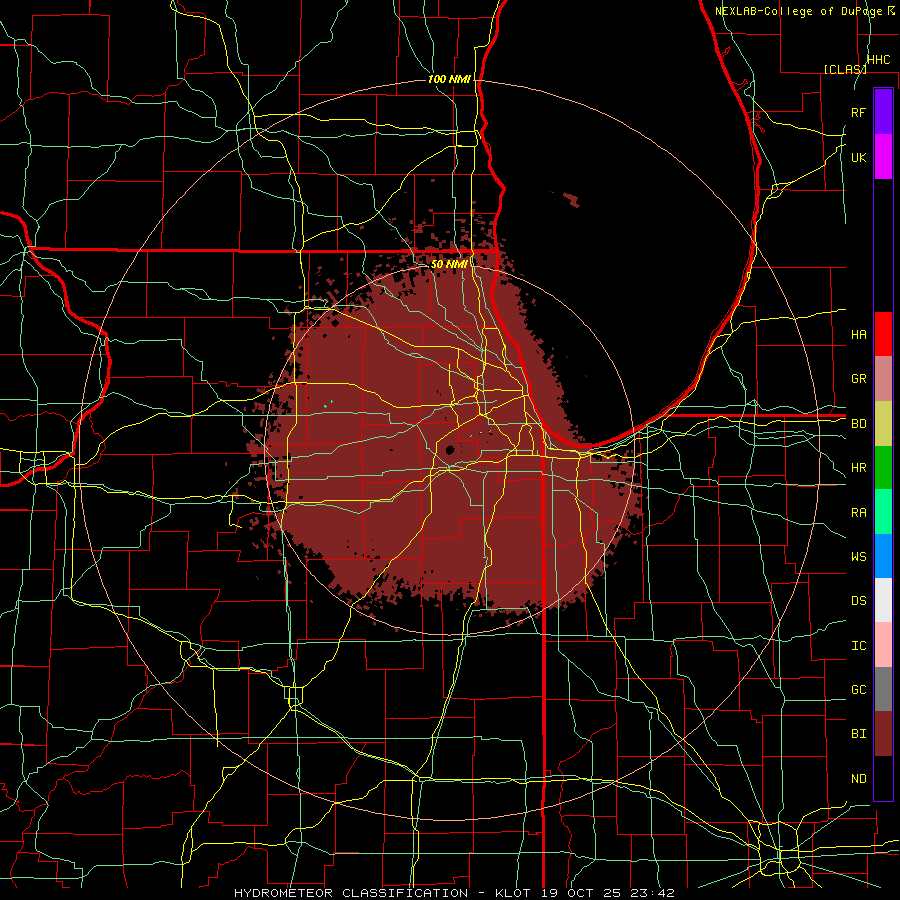Select the RA legend label
Image resolution: width=900 pixels, height=900 pixels.
tap(859, 513)
